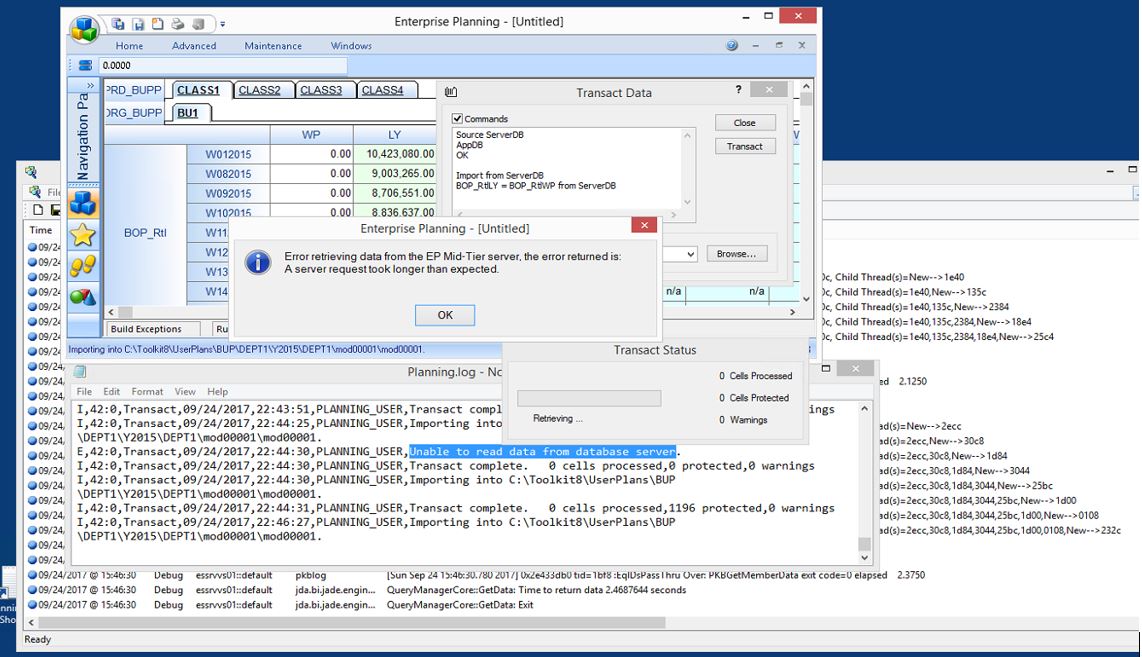Close the Enterprise Planning error dialog

(x=644, y=225)
